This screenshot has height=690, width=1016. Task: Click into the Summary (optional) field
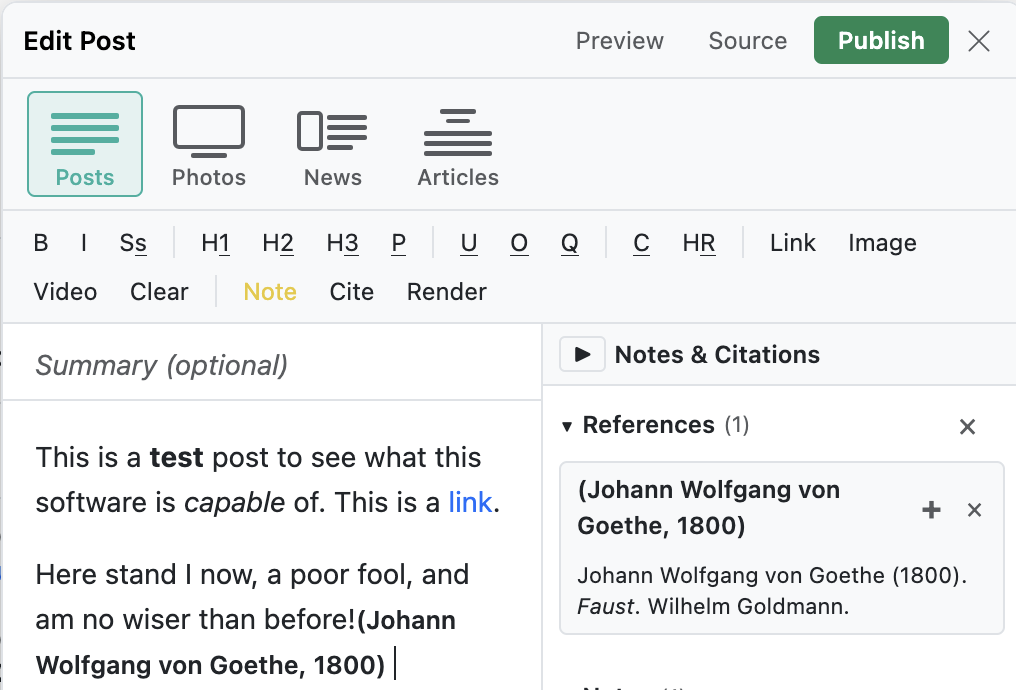tap(272, 365)
